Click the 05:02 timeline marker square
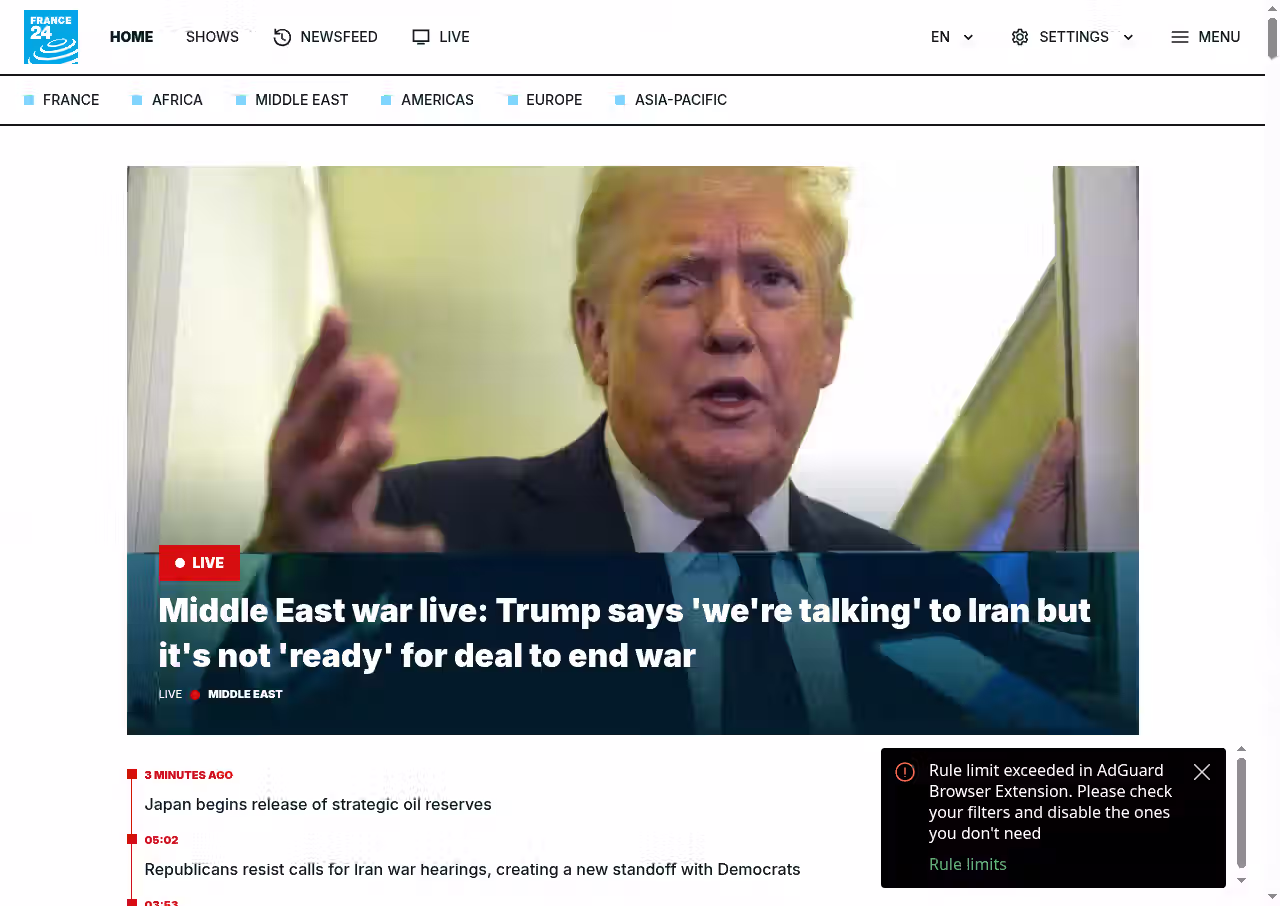The width and height of the screenshot is (1280, 906). (132, 839)
